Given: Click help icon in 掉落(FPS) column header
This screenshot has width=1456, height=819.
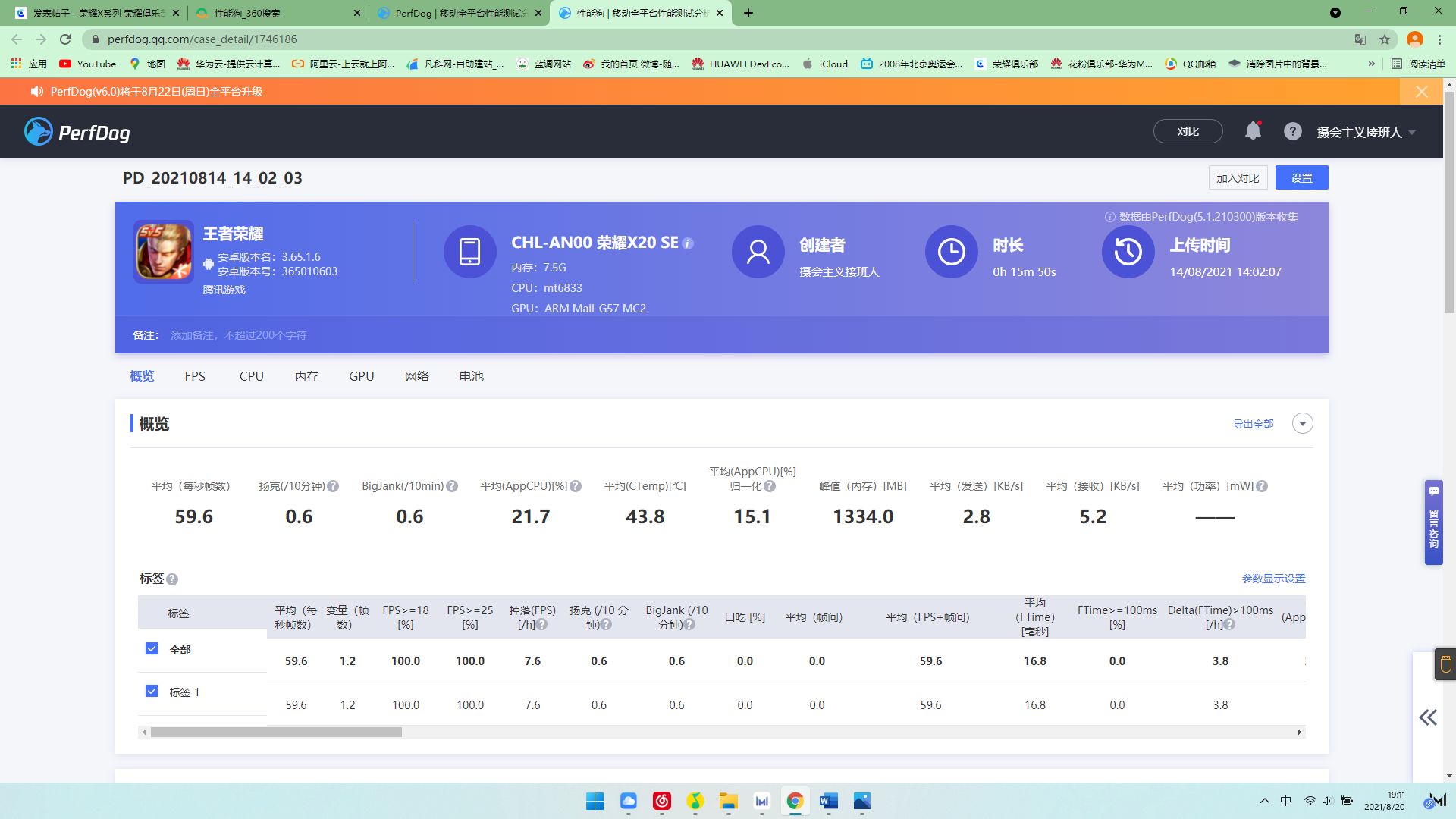Looking at the screenshot, I should [541, 625].
